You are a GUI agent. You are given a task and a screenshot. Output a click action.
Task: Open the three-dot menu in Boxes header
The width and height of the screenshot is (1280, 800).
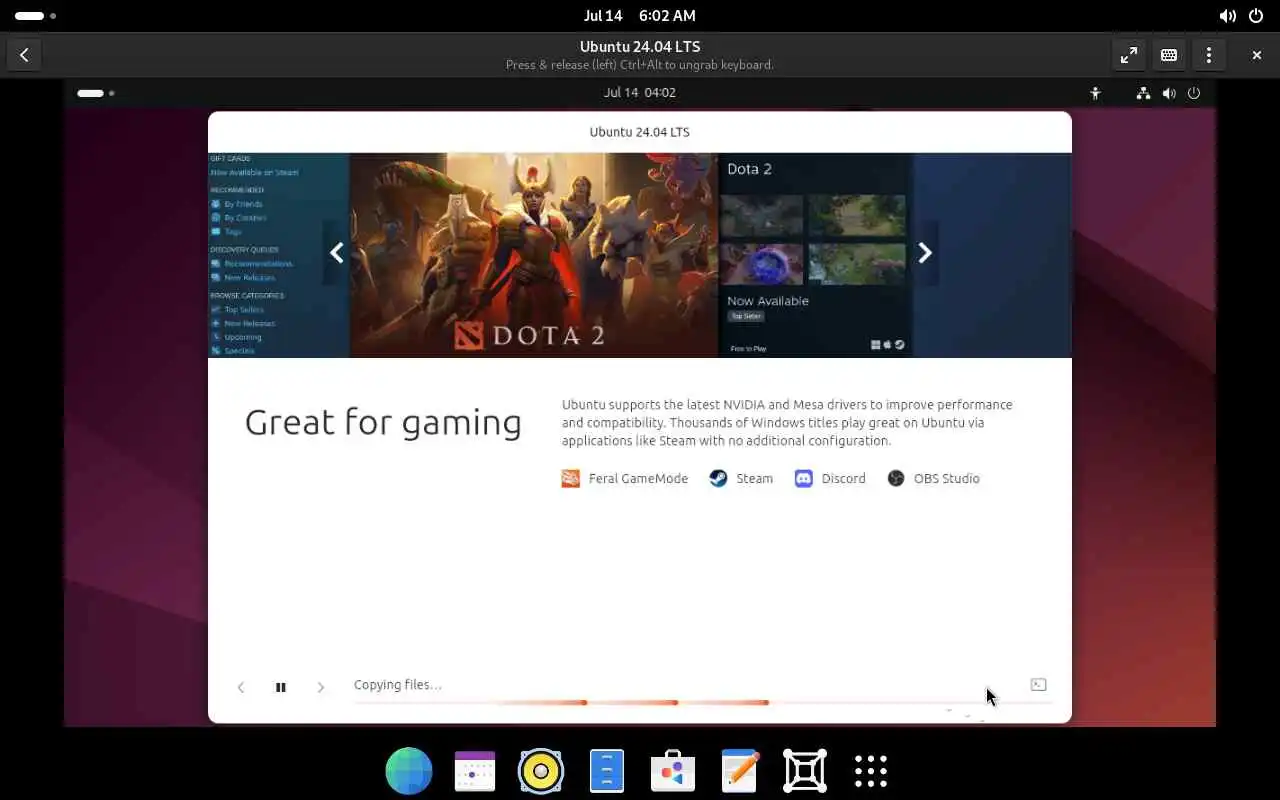click(1209, 55)
